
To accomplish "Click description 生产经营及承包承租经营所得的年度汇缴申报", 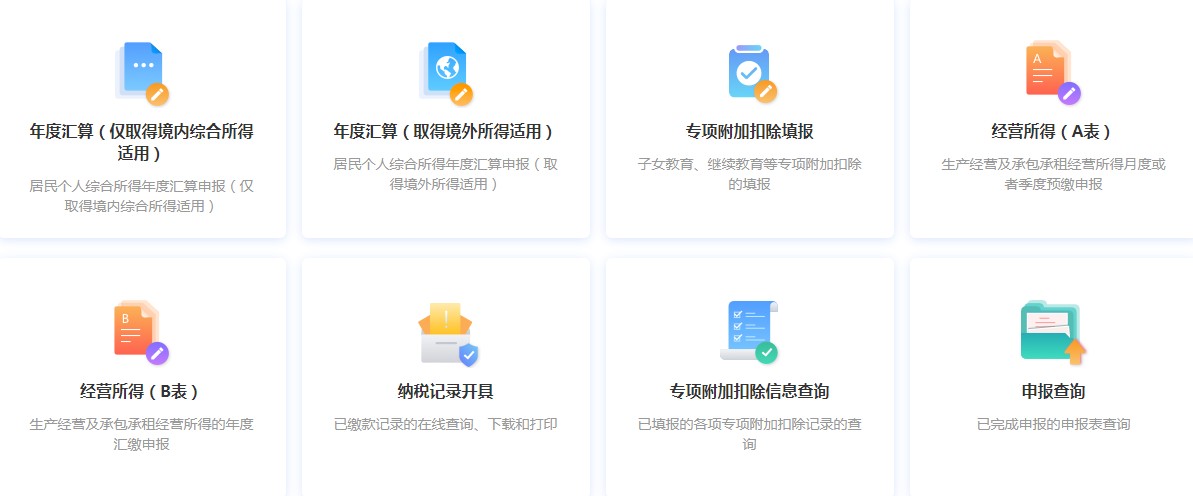I will [142, 434].
